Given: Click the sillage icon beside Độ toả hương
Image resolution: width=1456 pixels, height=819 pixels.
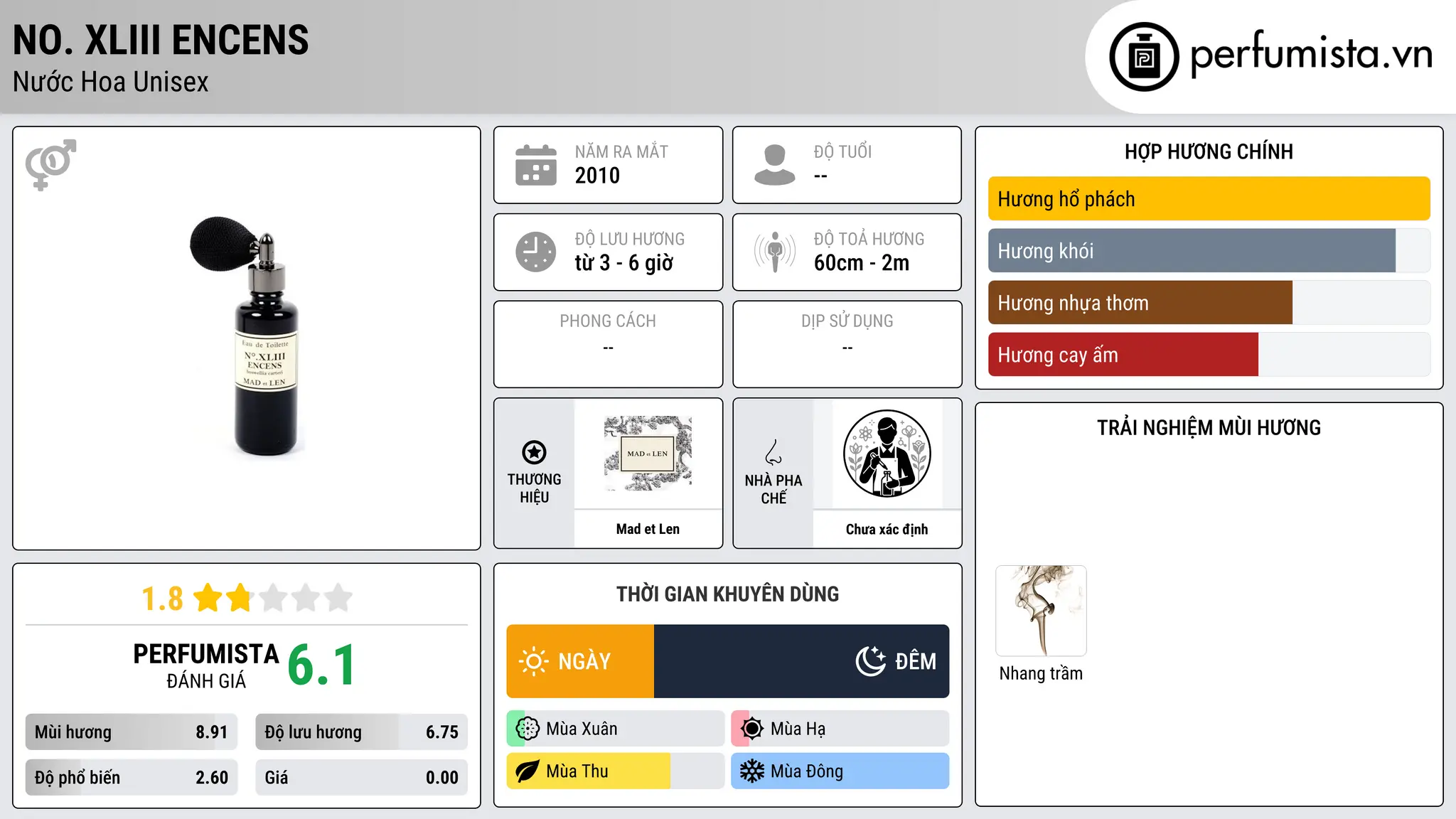Looking at the screenshot, I should point(775,252).
